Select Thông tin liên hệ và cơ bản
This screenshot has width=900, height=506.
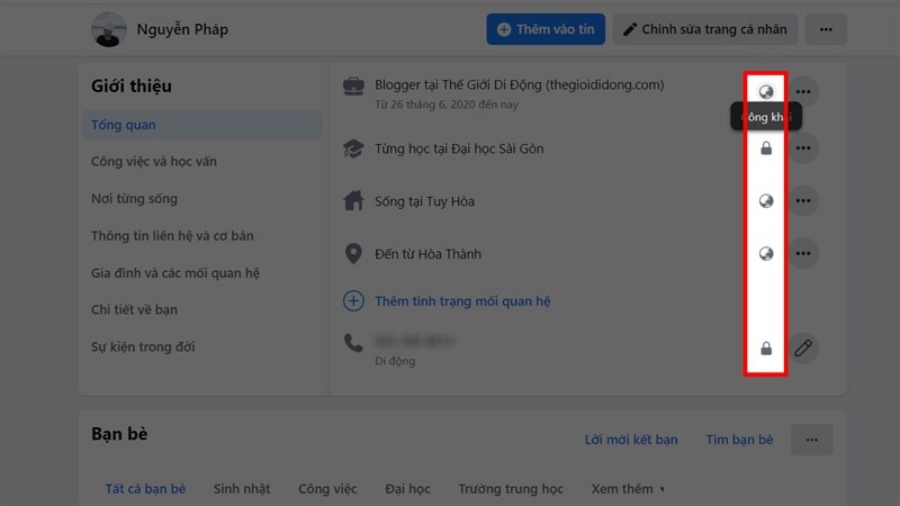172,236
